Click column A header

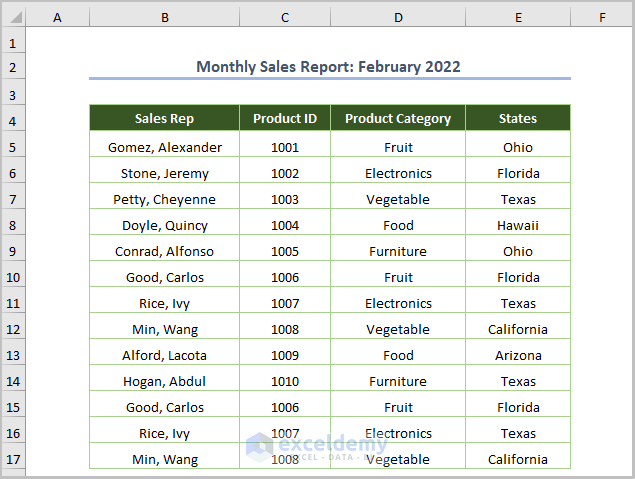coord(57,18)
